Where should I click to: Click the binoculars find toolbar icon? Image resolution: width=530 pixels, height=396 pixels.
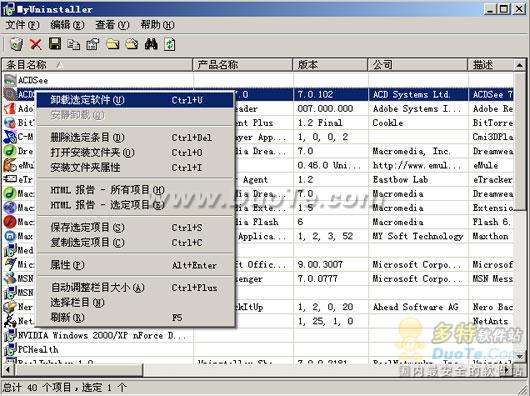click(x=151, y=44)
